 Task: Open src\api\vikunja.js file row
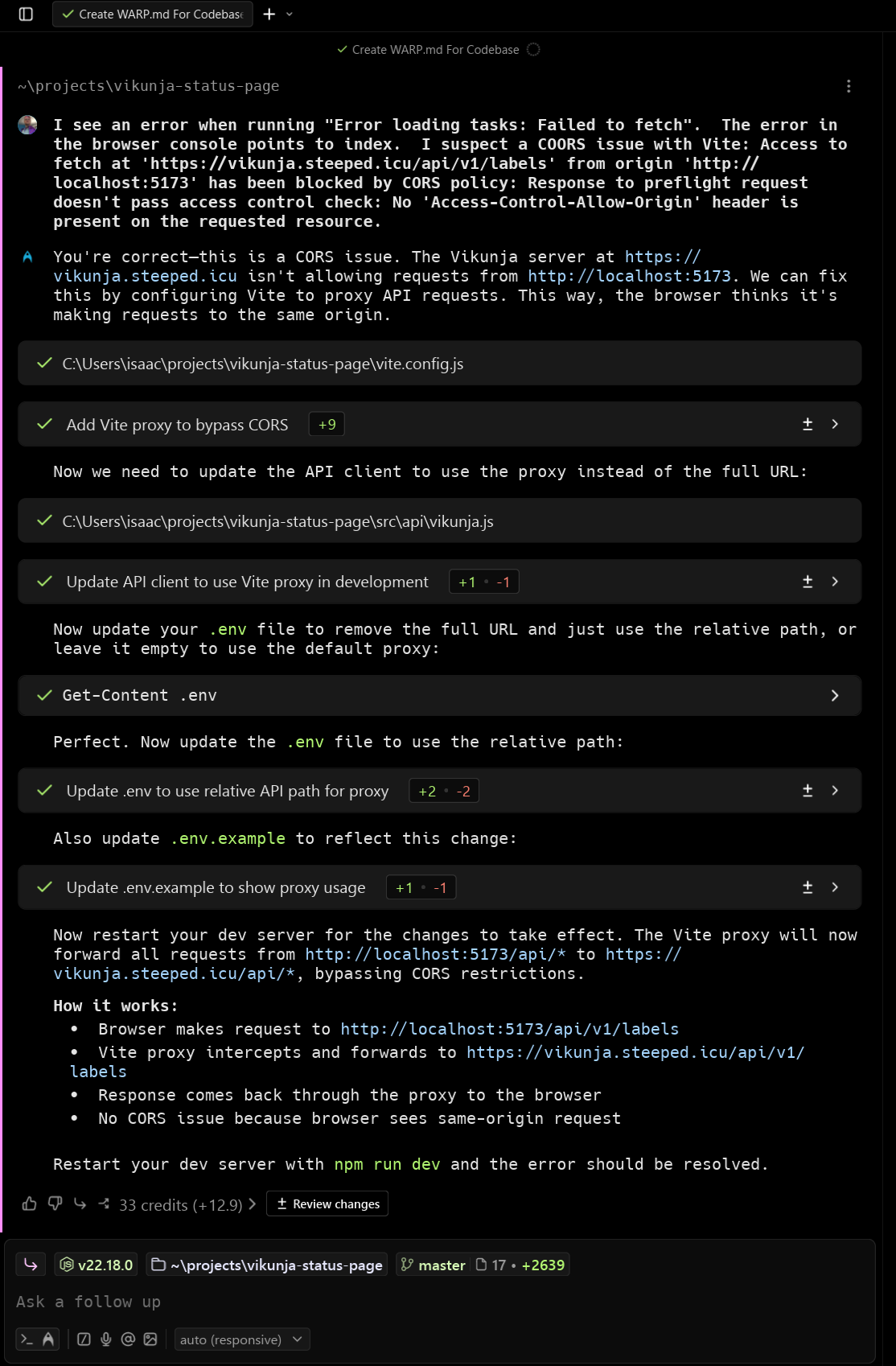[440, 521]
